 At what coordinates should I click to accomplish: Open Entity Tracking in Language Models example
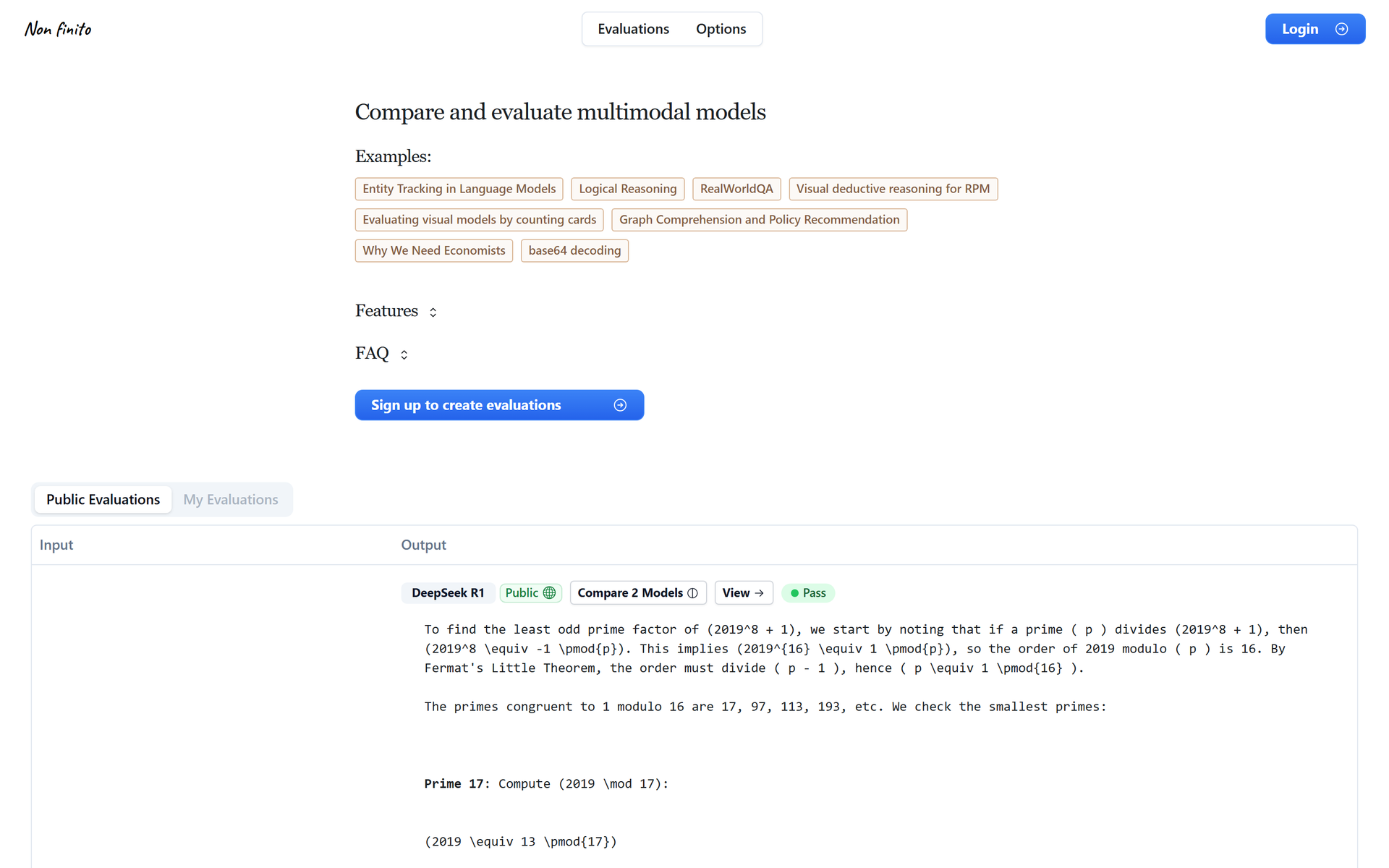[459, 189]
